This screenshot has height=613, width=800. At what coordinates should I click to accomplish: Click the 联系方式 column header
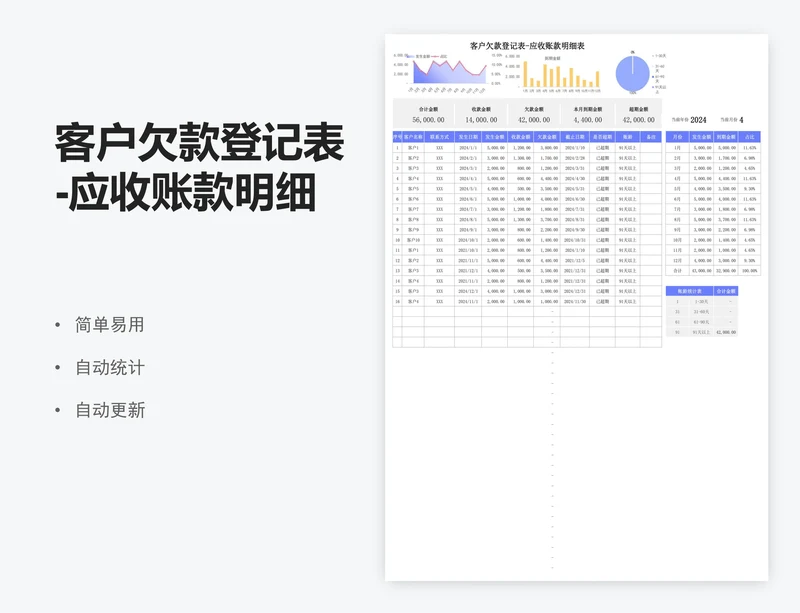coord(439,137)
